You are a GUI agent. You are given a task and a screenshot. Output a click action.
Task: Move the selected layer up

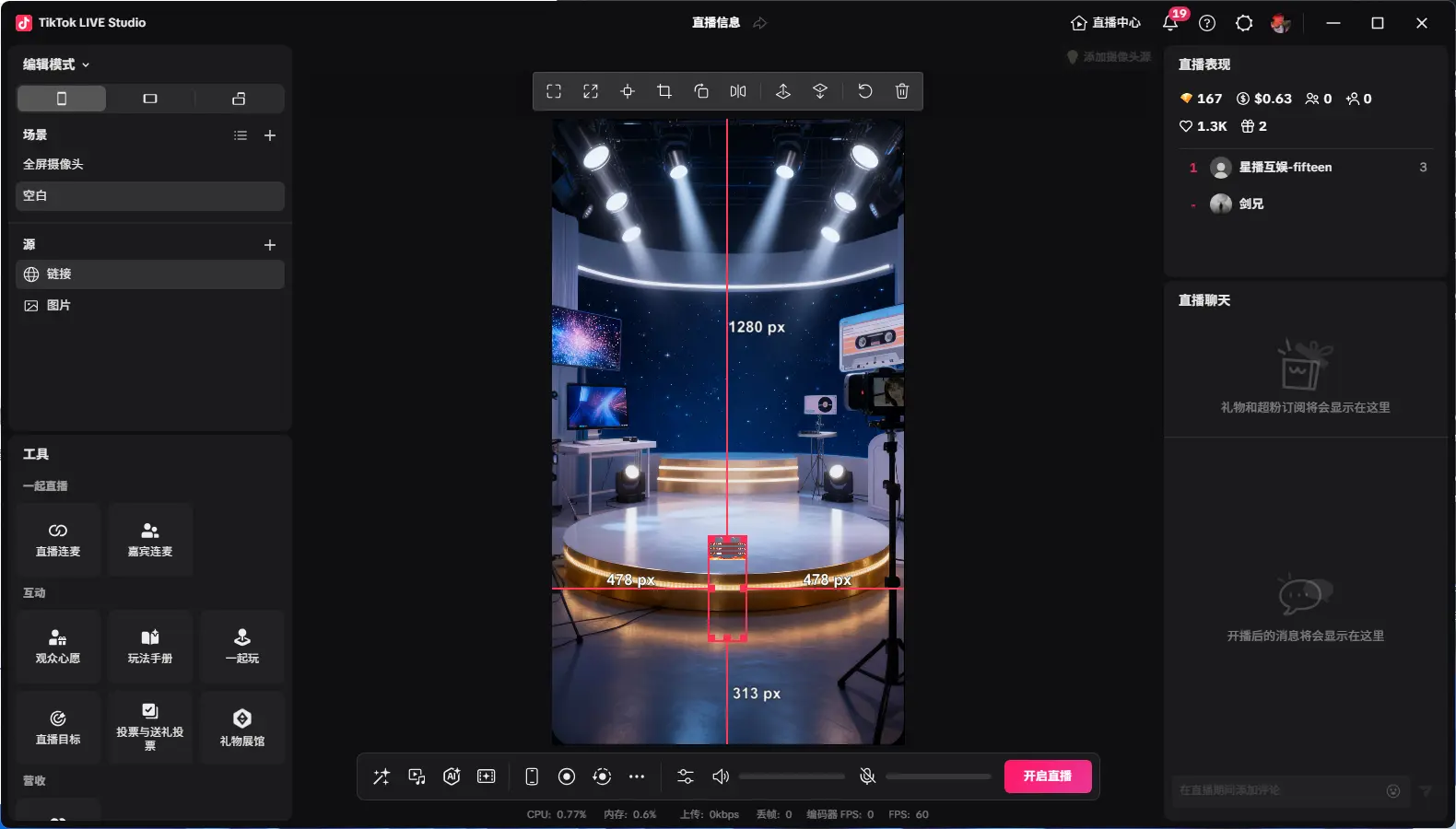click(x=783, y=91)
